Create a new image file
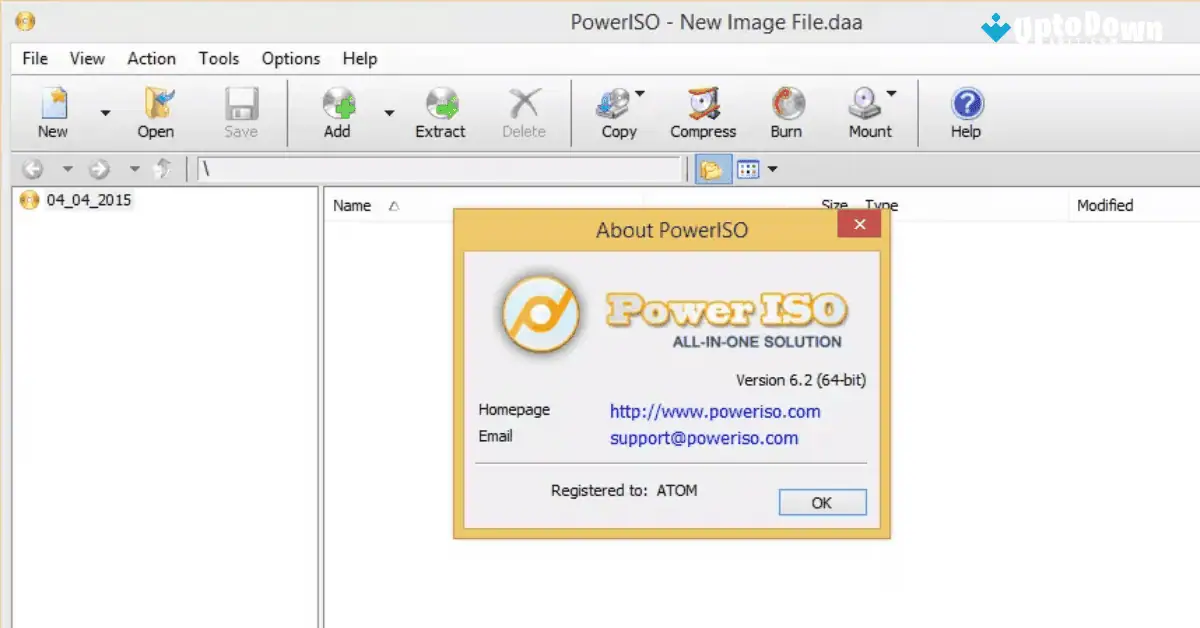Image resolution: width=1200 pixels, height=628 pixels. click(52, 110)
